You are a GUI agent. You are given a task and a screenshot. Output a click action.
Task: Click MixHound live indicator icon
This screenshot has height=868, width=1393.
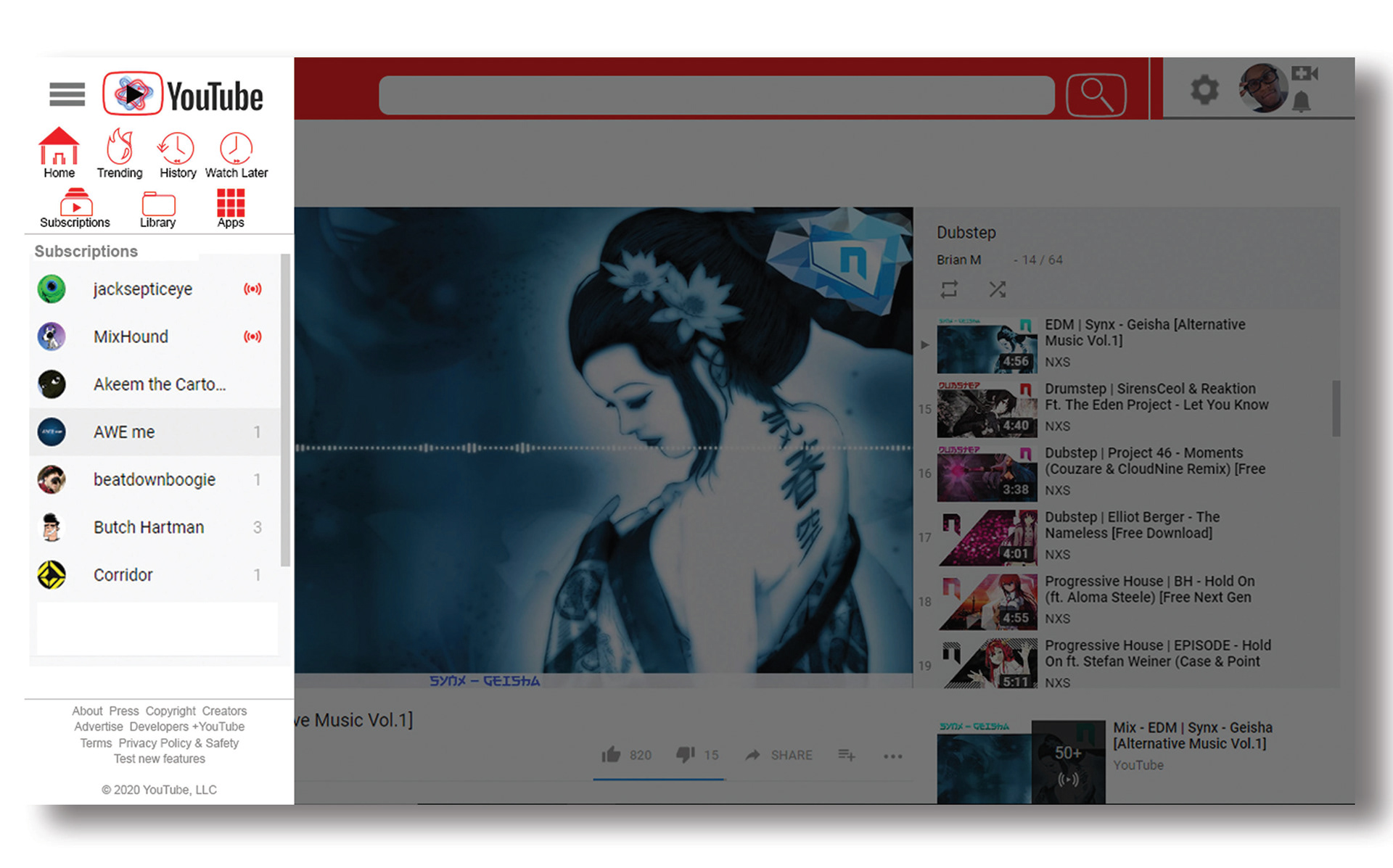pyautogui.click(x=252, y=336)
